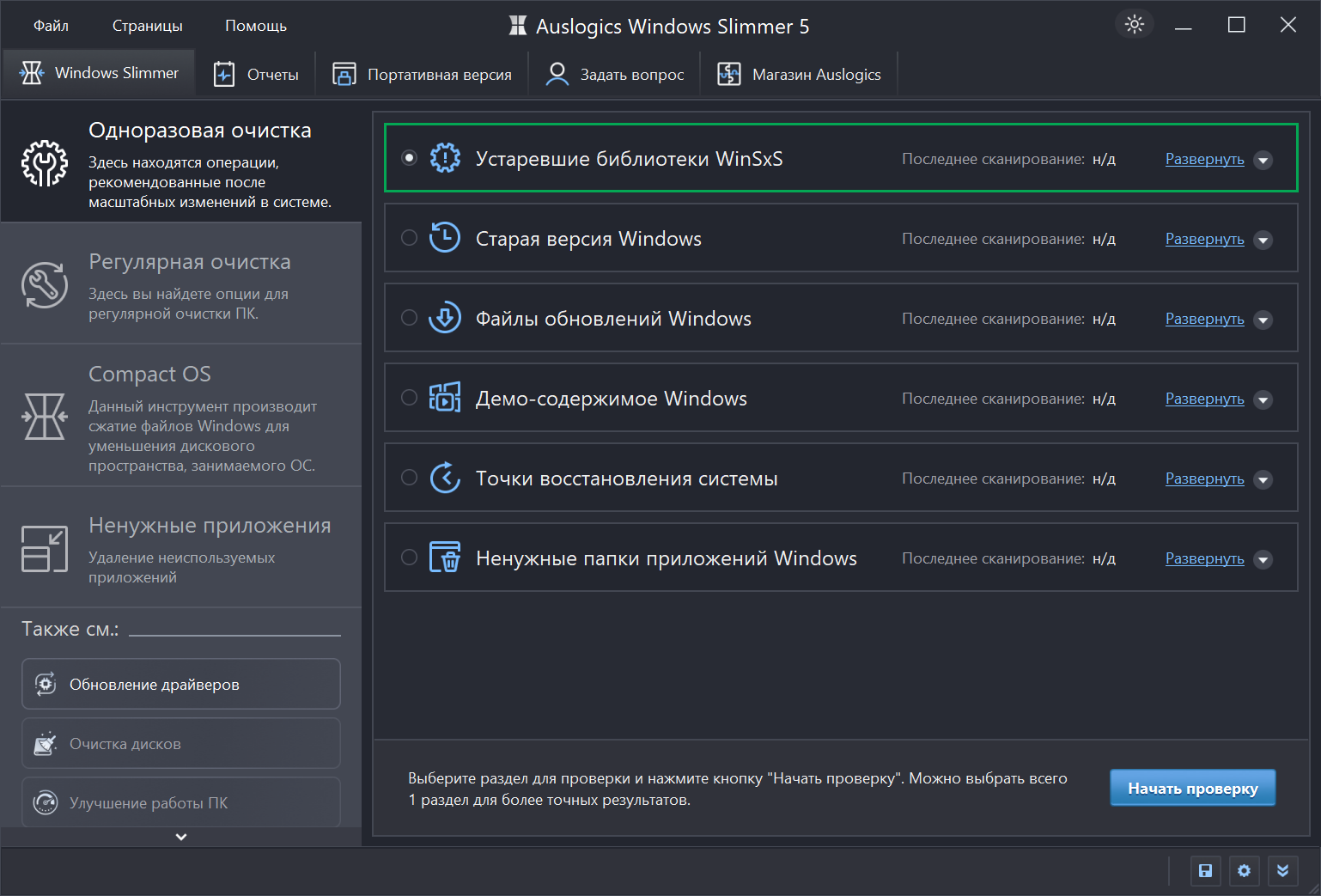The width and height of the screenshot is (1321, 896).
Task: Select the Демо-содержимое Windows radio button
Action: (410, 397)
